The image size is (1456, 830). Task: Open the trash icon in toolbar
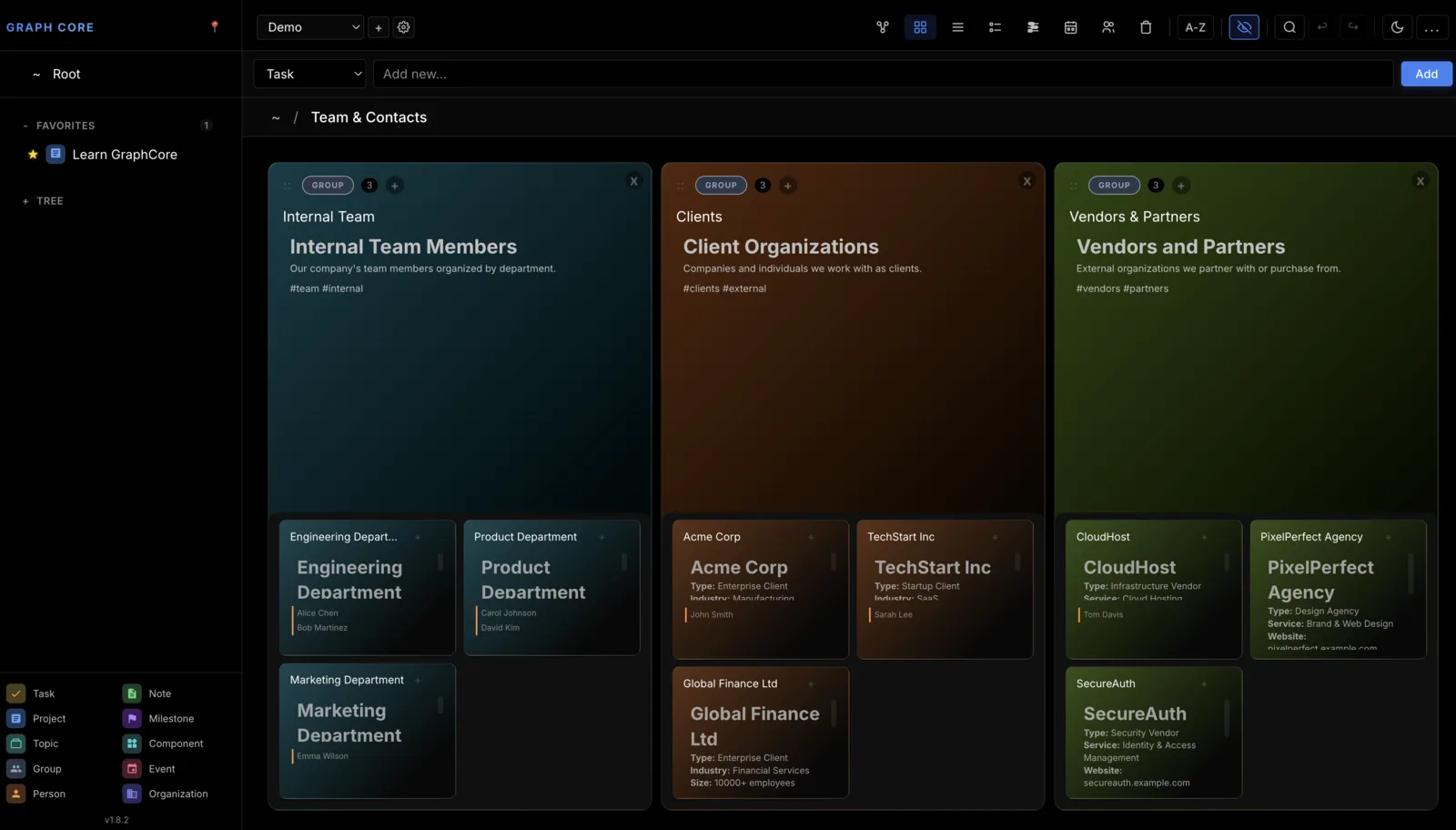pyautogui.click(x=1146, y=27)
